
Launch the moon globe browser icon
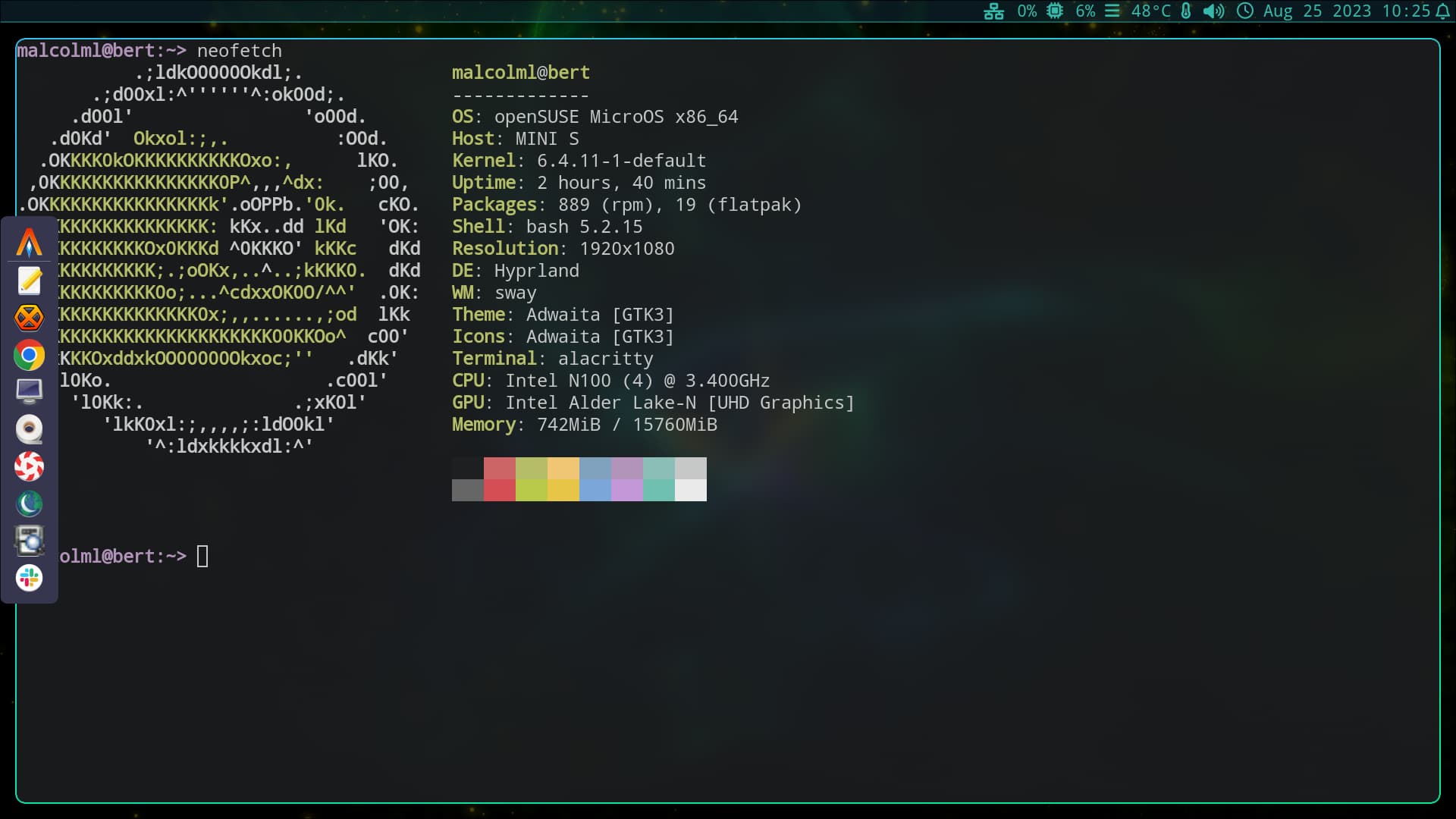[29, 504]
